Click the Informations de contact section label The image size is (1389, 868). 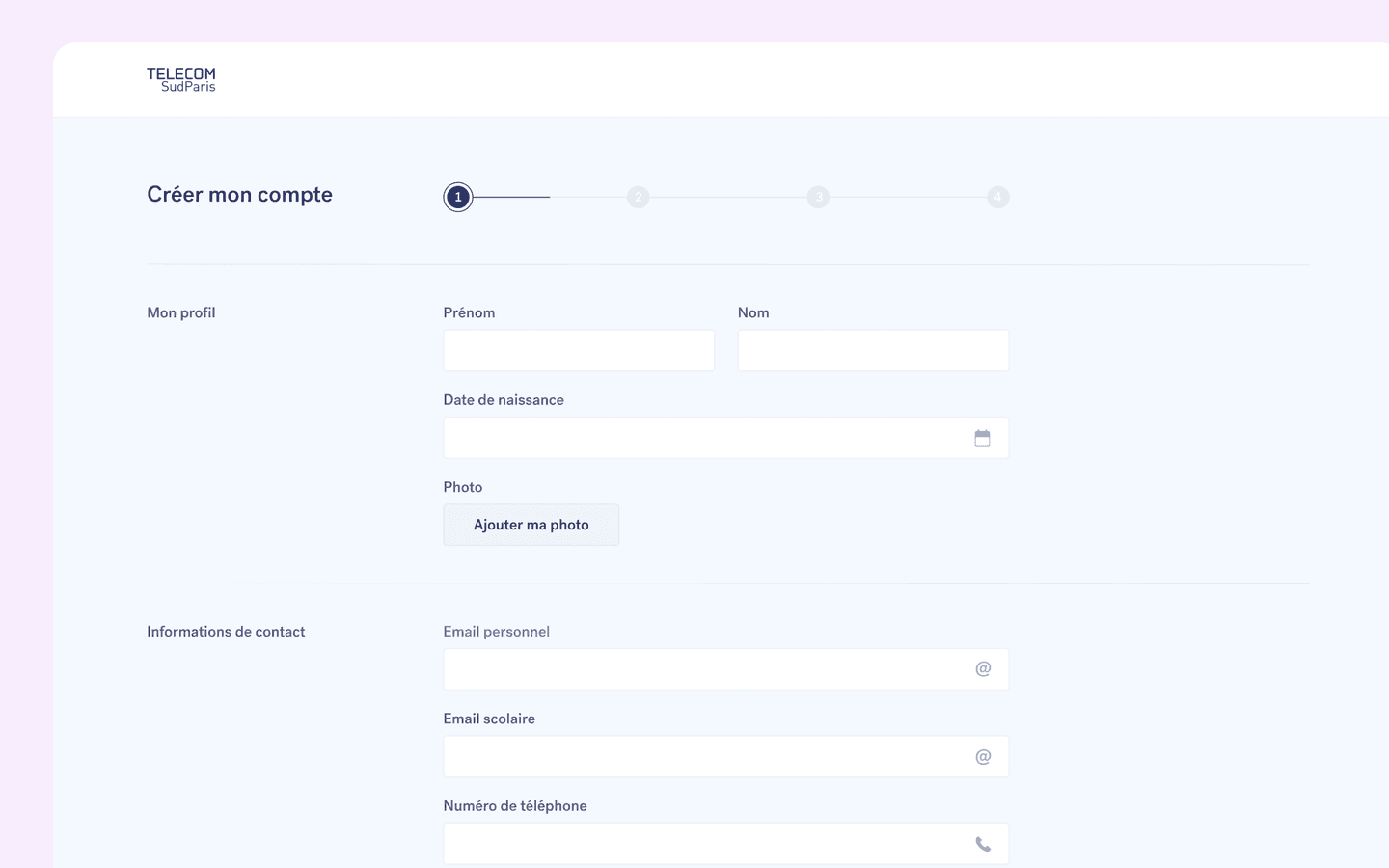point(226,632)
